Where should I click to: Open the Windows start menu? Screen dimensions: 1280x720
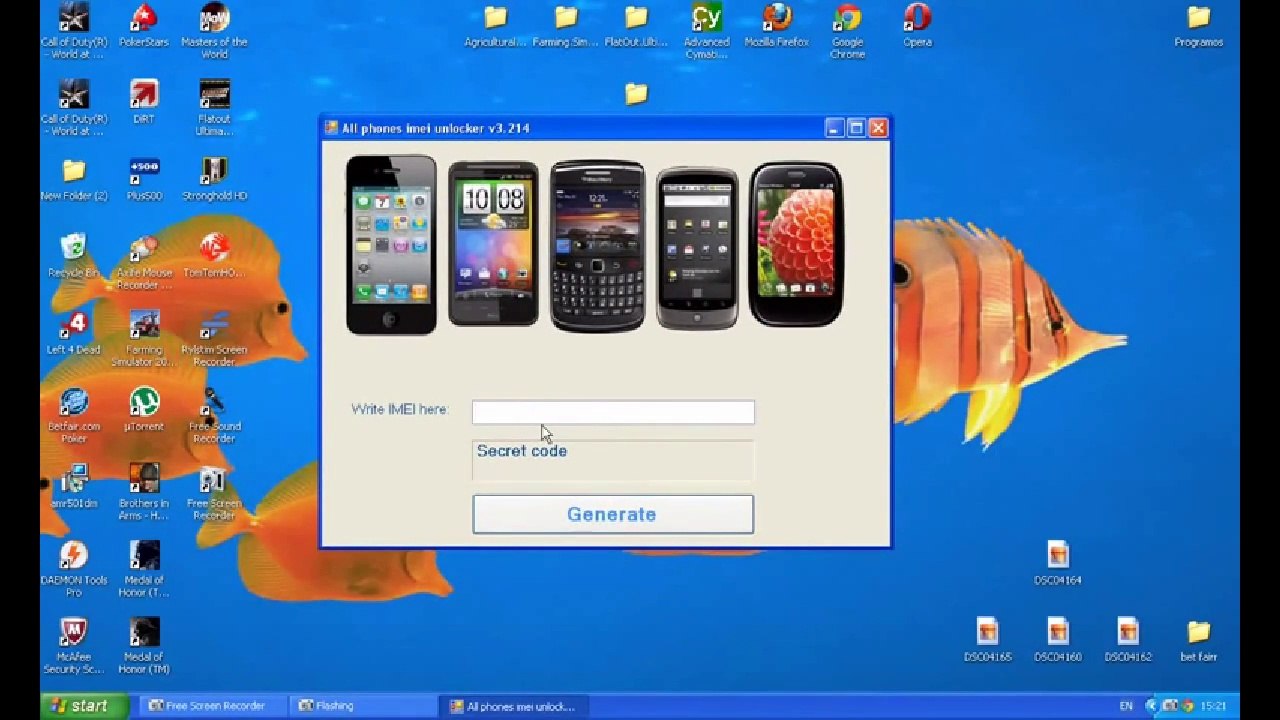(x=84, y=706)
